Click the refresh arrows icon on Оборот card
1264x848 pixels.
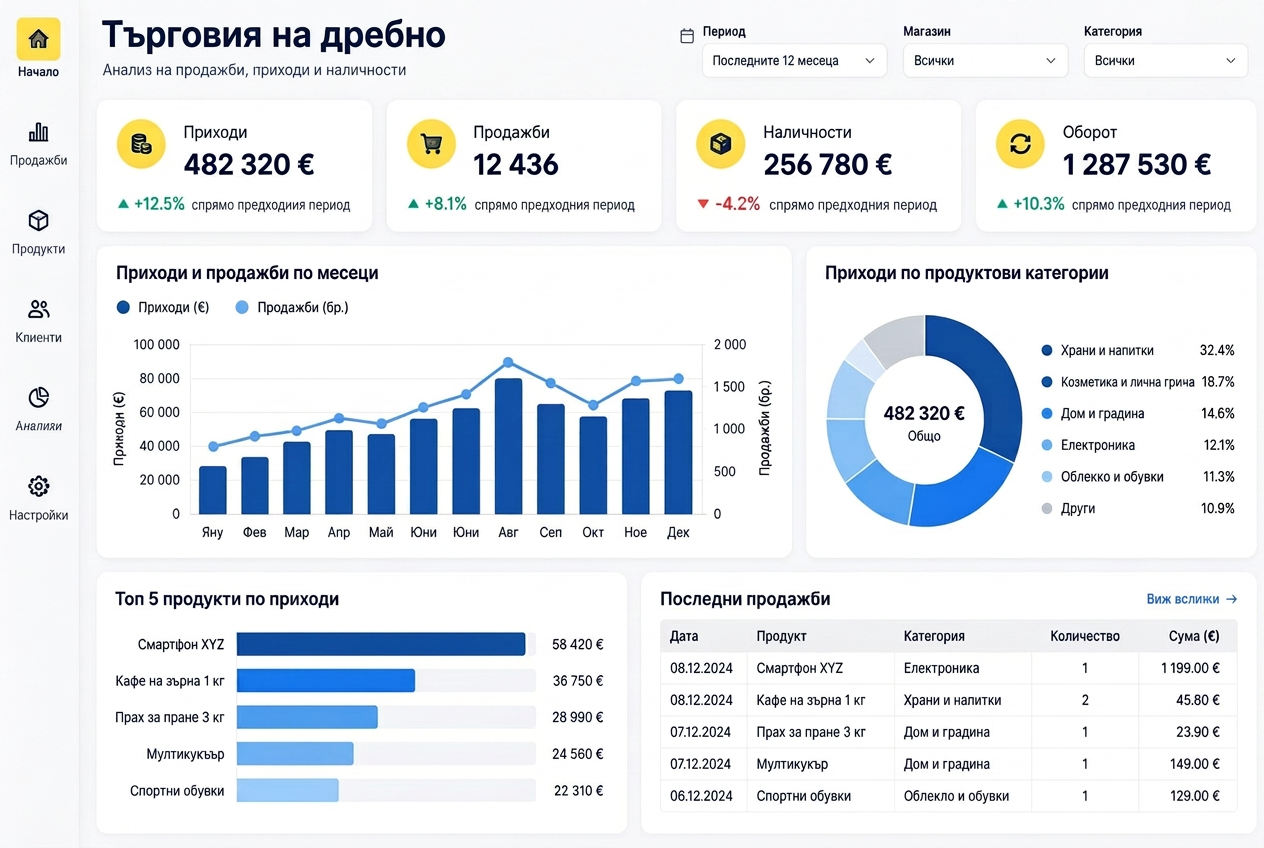pyautogui.click(x=1020, y=144)
